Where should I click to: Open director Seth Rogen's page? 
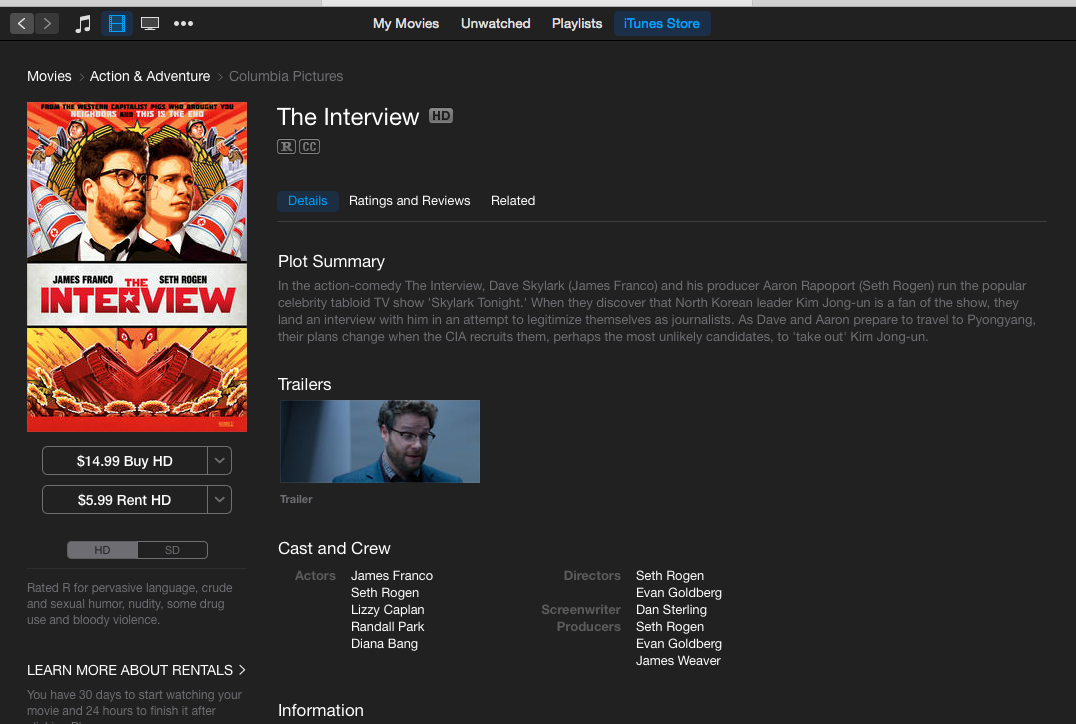669,576
